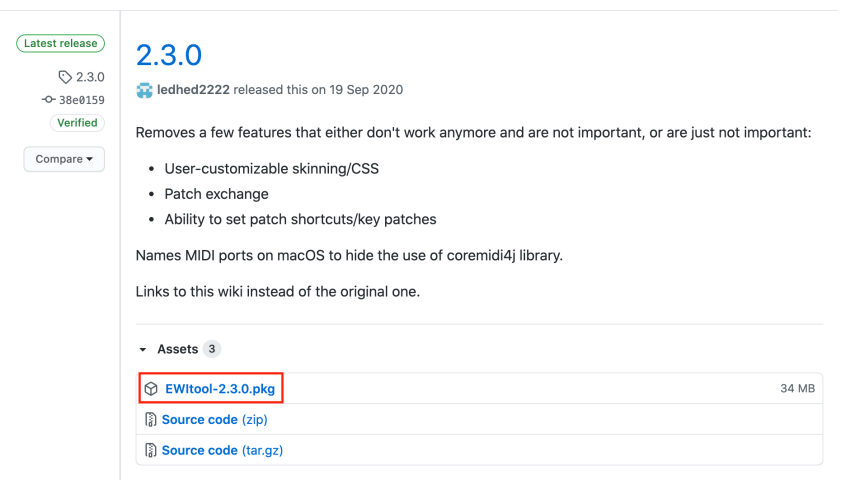Open the ledhed2222 user profile link

pos(194,90)
